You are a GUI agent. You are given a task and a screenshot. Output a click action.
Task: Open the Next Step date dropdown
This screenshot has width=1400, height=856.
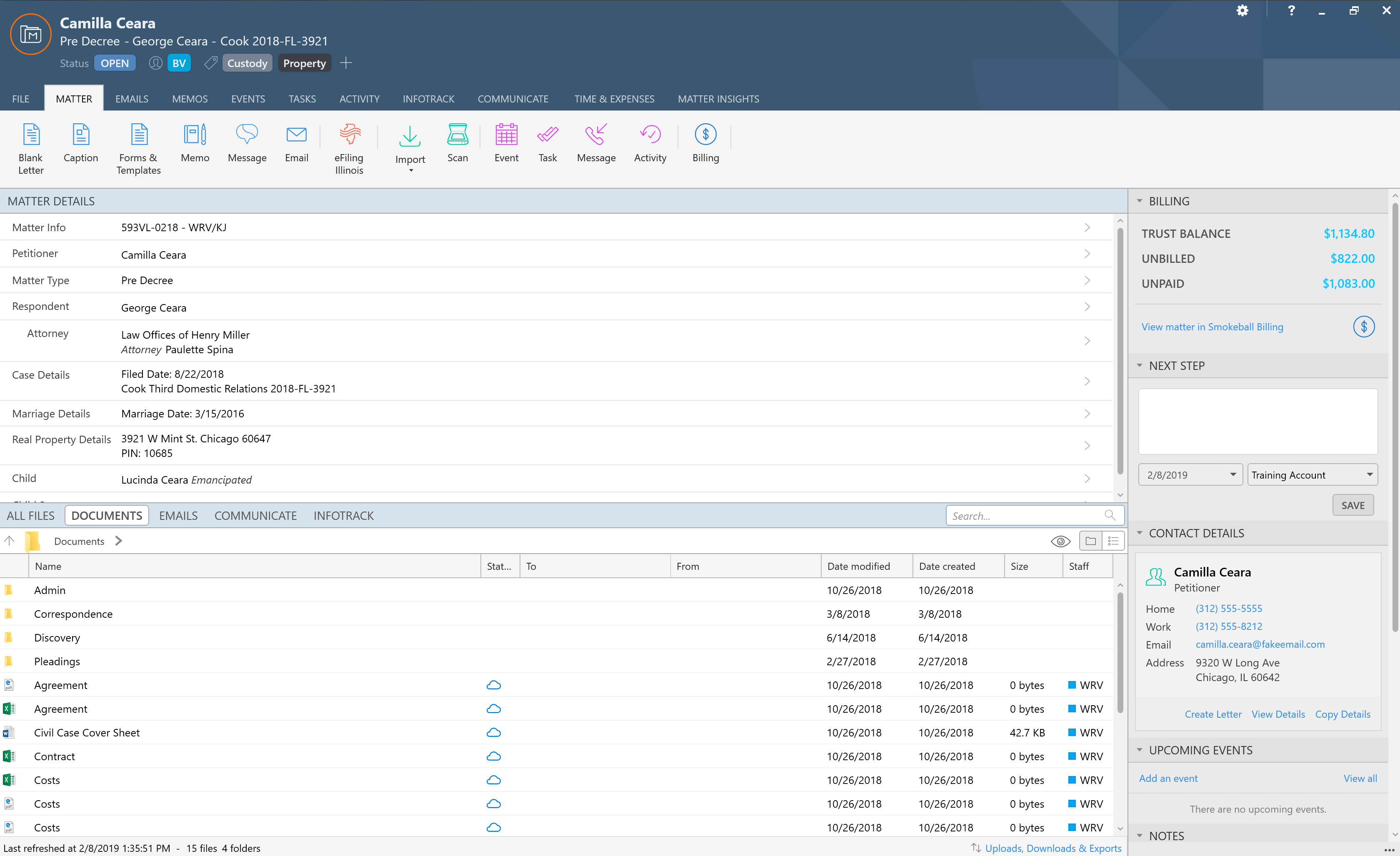tap(1233, 475)
